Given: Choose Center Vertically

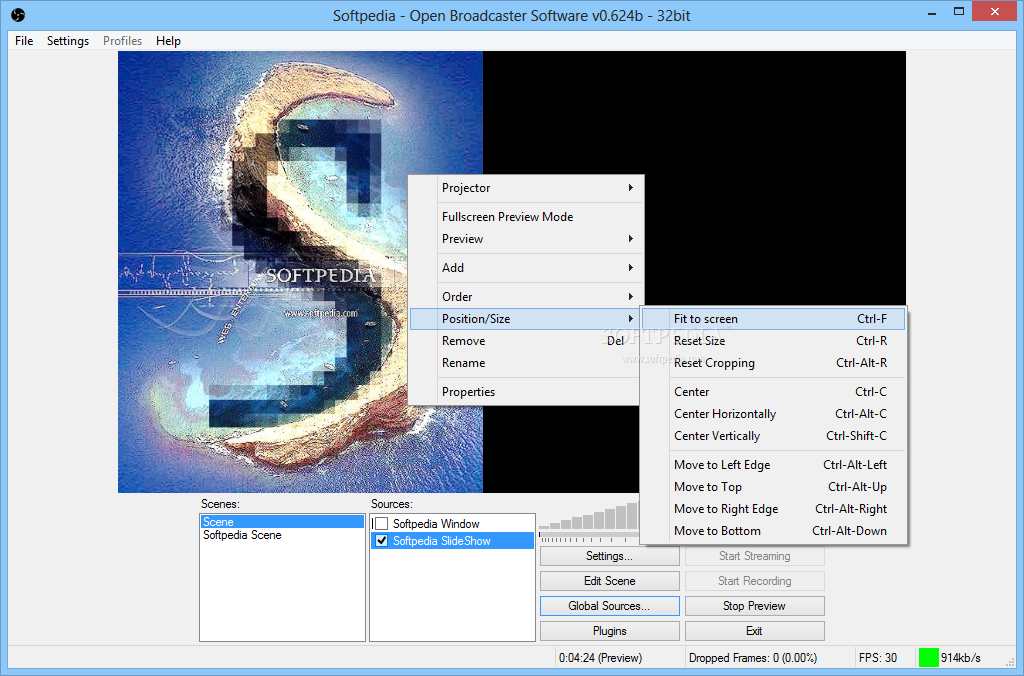Looking at the screenshot, I should coord(774,436).
